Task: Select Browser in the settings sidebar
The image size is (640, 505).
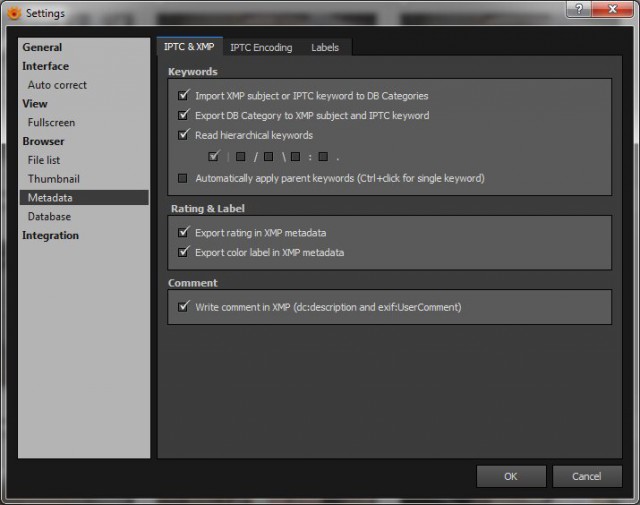Action: pyautogui.click(x=43, y=141)
